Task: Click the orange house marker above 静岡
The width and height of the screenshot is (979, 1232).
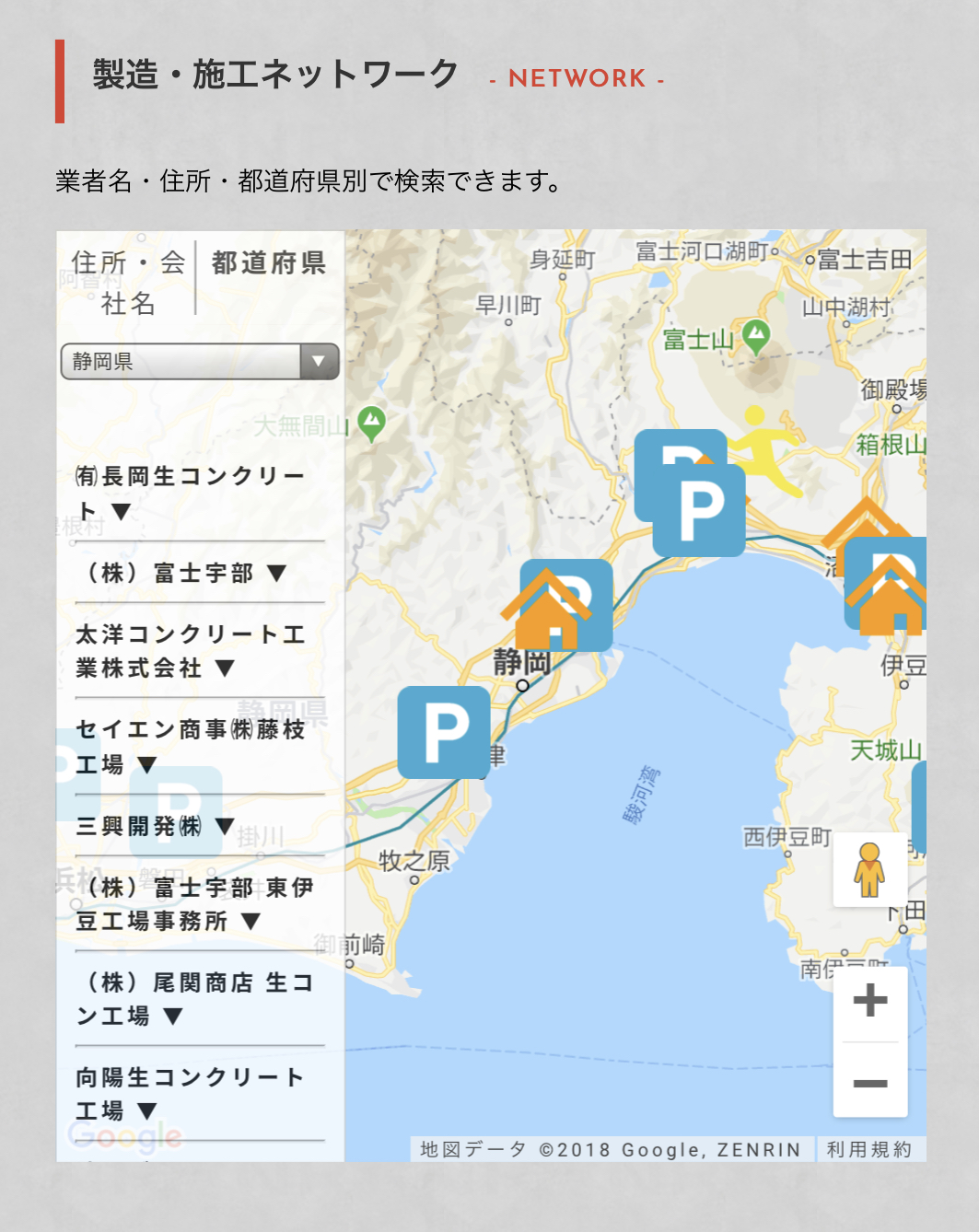Action: (x=546, y=609)
